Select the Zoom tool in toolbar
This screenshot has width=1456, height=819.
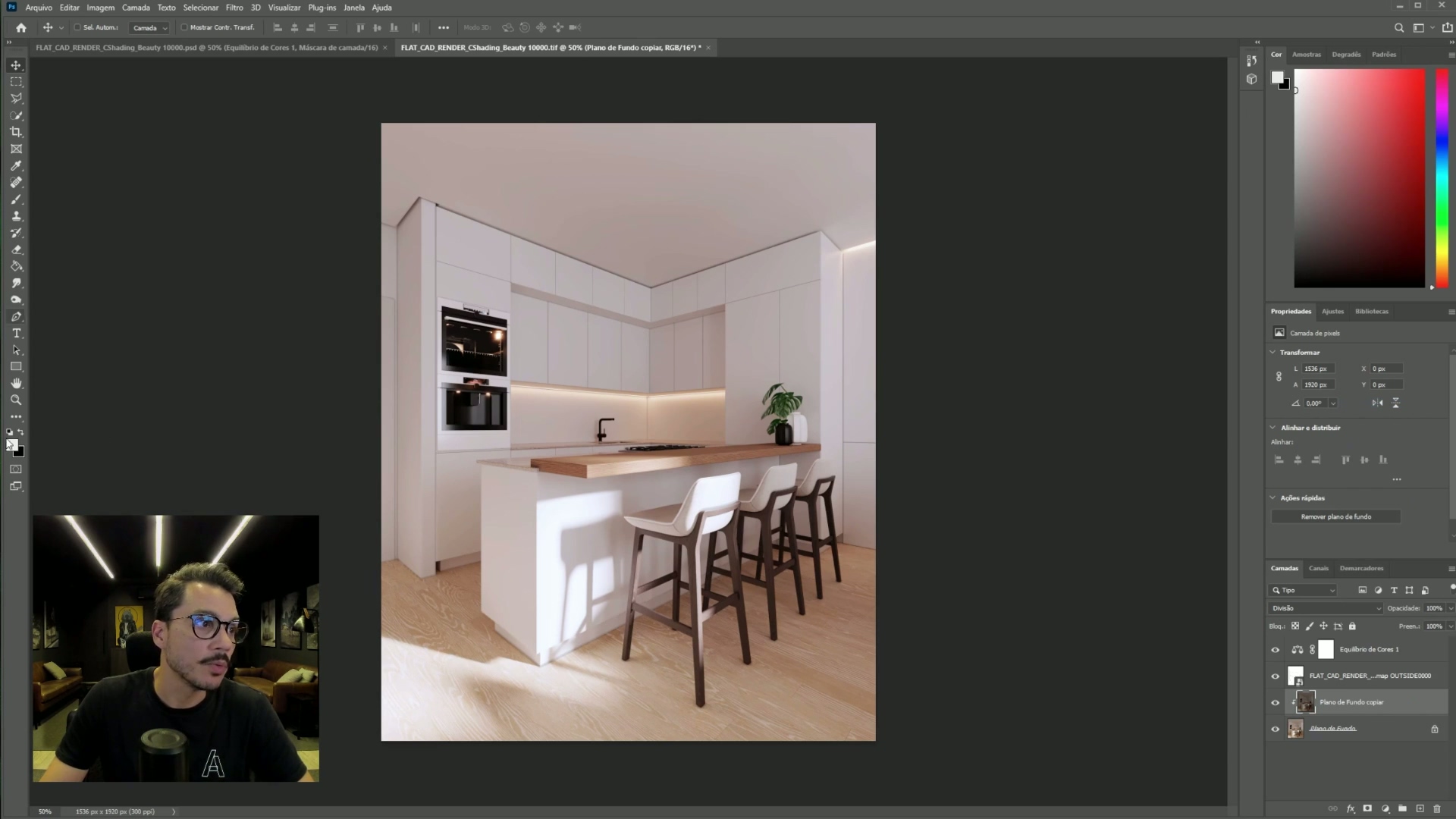coord(16,400)
